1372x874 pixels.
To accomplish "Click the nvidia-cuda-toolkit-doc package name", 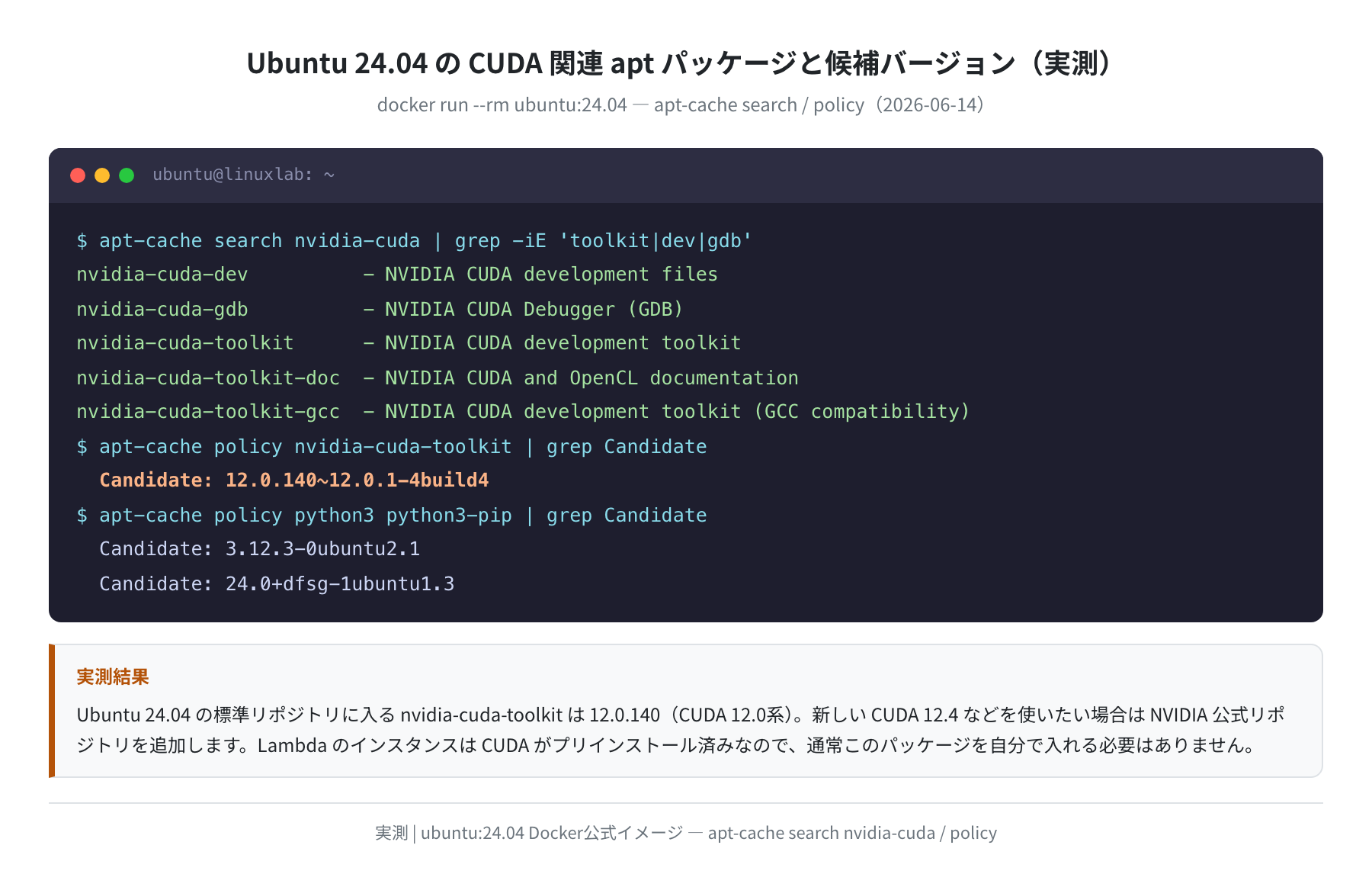I will click(208, 378).
